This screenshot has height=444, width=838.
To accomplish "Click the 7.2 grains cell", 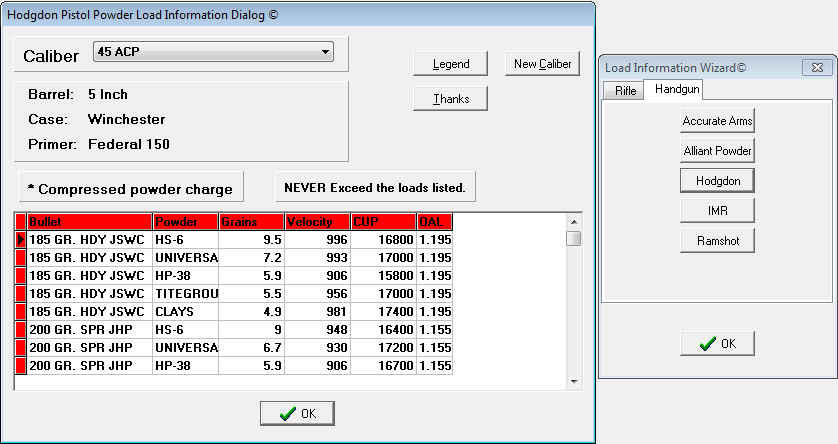I will click(251, 258).
